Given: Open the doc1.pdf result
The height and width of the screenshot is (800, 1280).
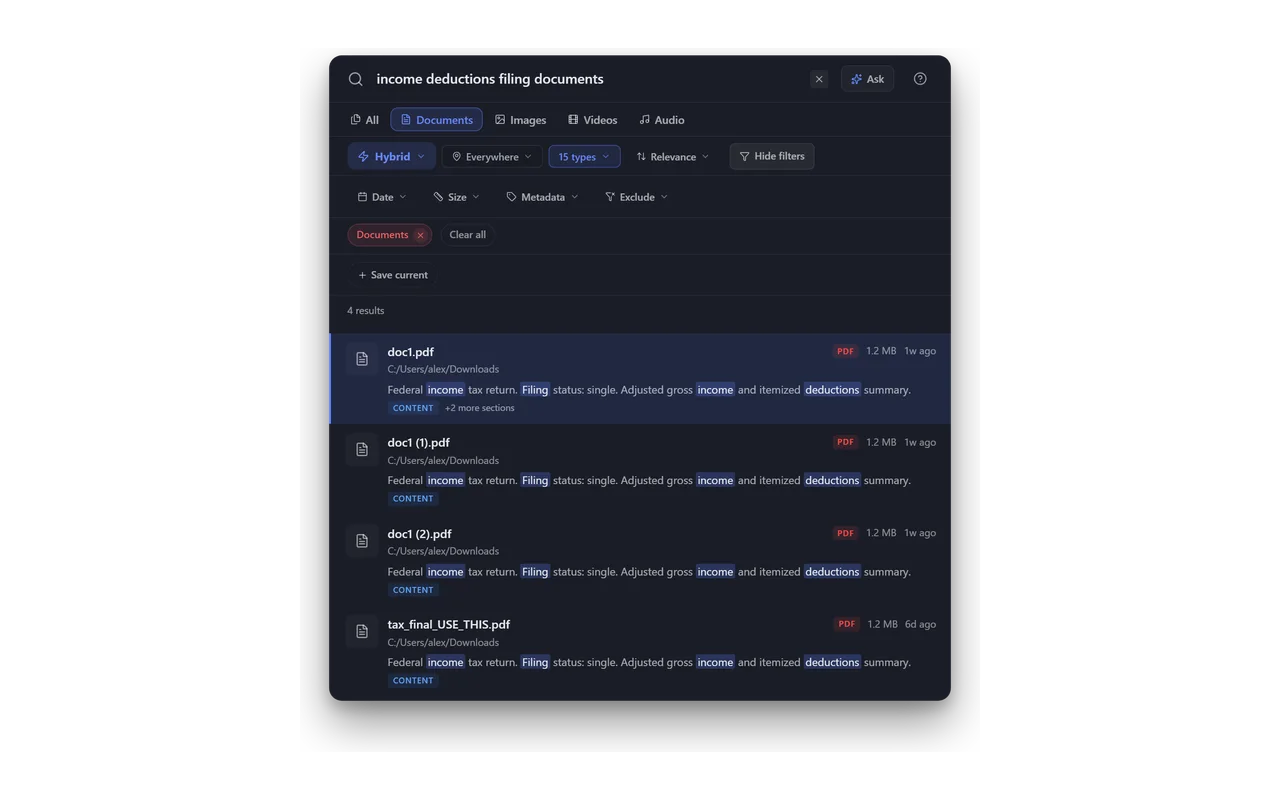Looking at the screenshot, I should (x=640, y=379).
